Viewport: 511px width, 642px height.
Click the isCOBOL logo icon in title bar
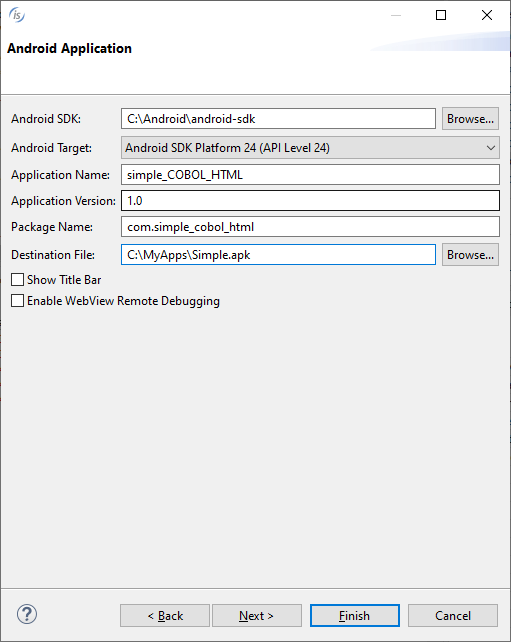coord(17,15)
